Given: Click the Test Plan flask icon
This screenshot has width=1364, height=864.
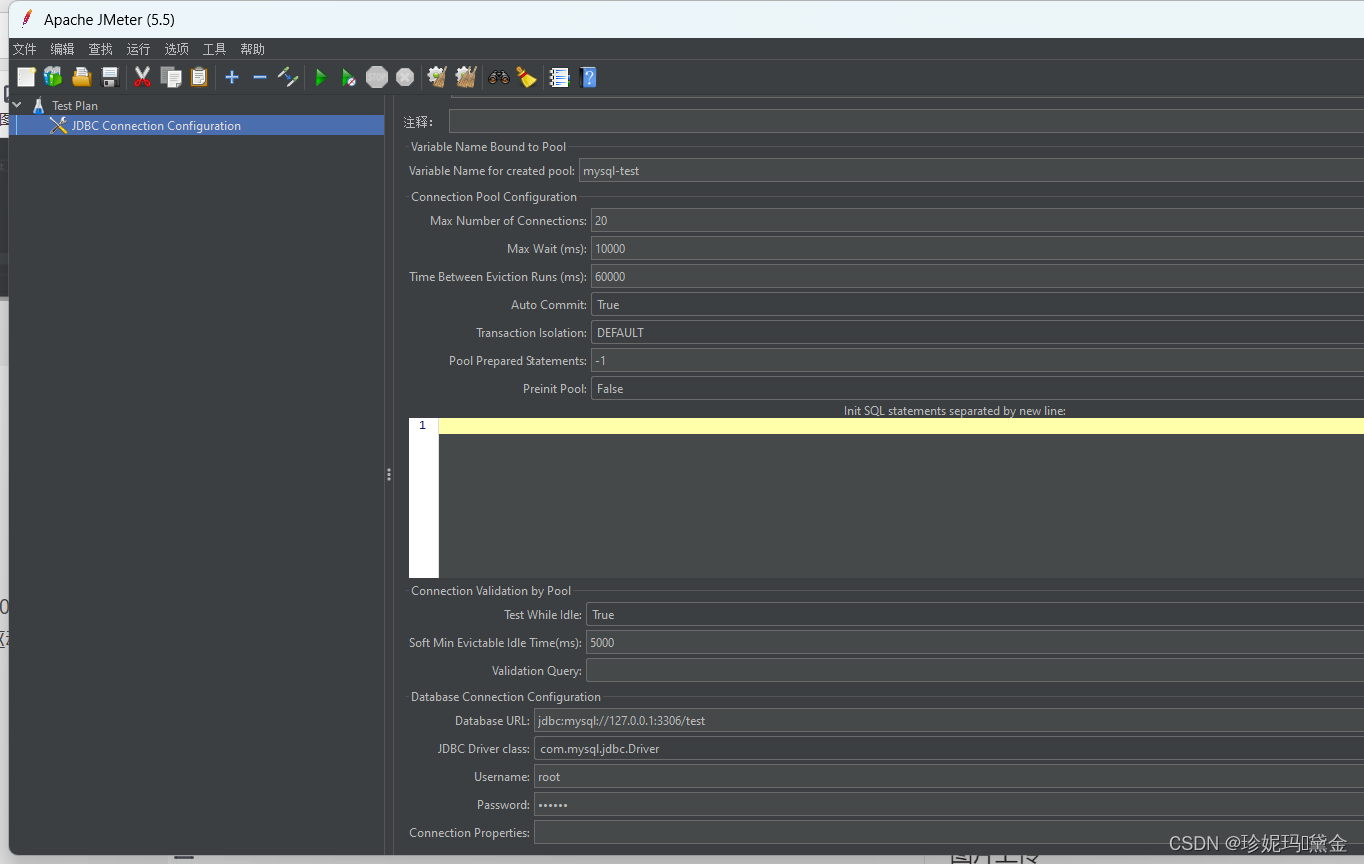Looking at the screenshot, I should pos(39,105).
